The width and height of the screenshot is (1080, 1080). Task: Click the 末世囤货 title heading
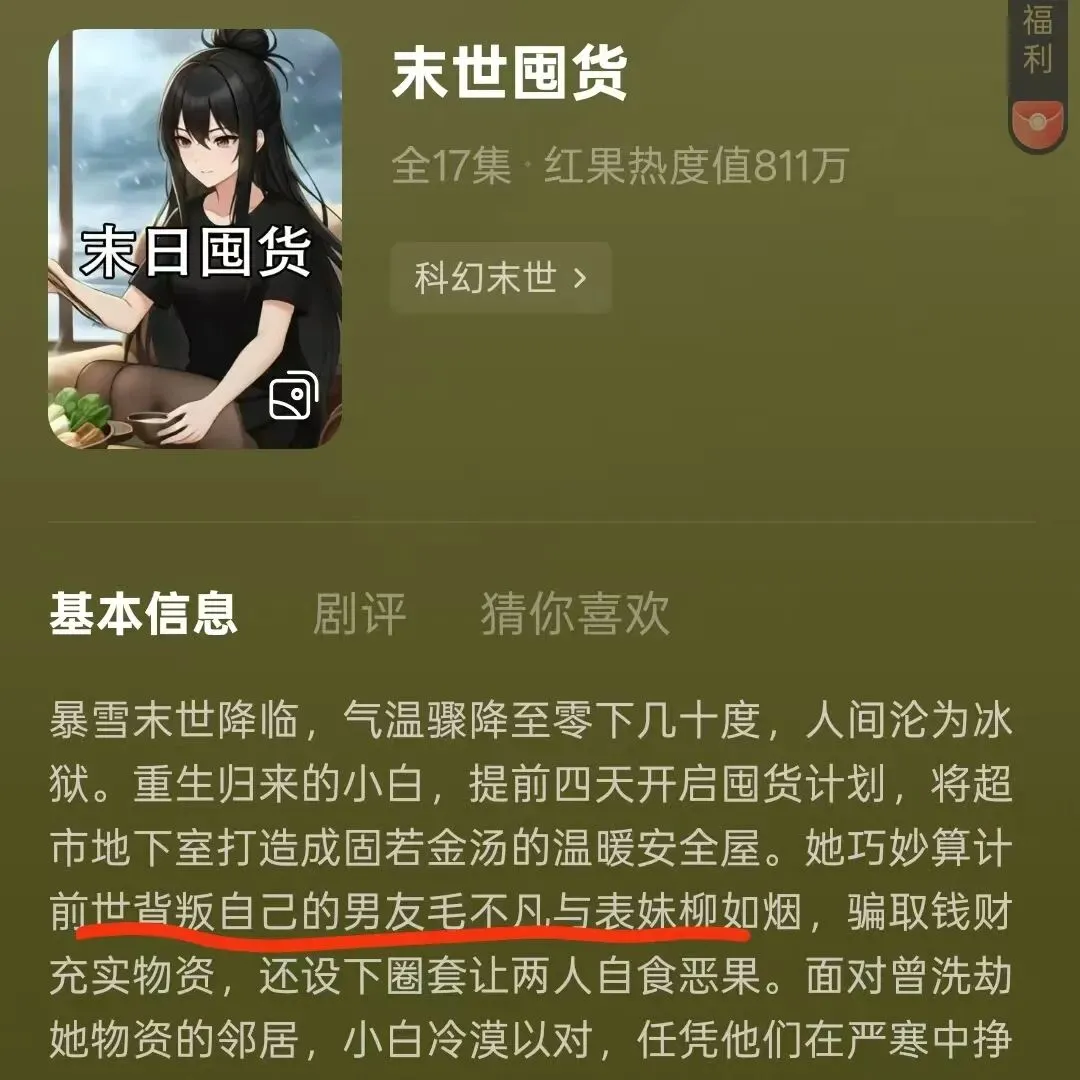[x=509, y=72]
